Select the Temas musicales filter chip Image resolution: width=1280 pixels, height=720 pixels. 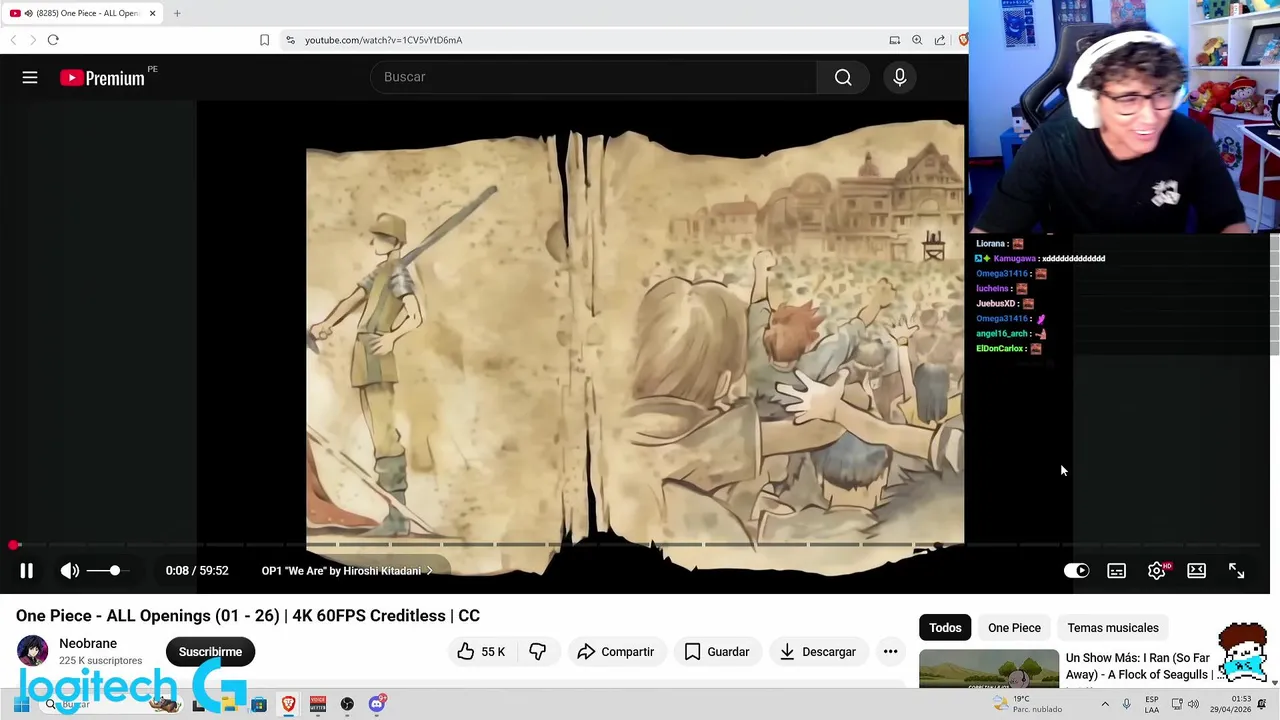1113,627
